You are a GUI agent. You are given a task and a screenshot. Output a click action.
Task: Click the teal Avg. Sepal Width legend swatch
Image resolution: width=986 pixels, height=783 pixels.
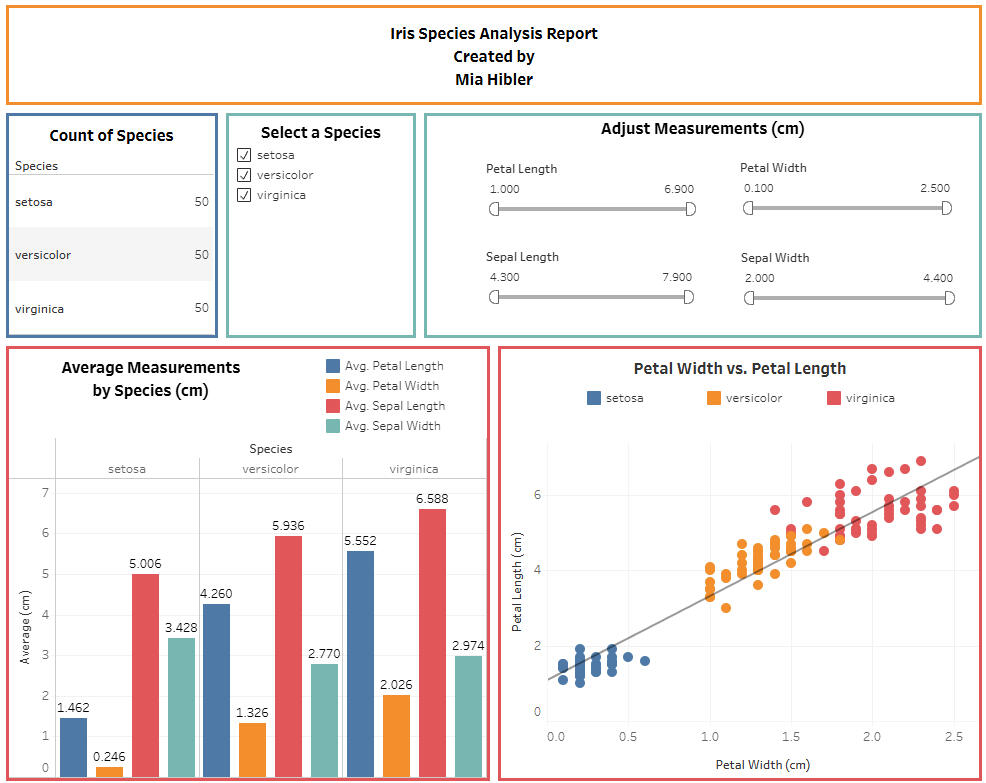tap(334, 426)
